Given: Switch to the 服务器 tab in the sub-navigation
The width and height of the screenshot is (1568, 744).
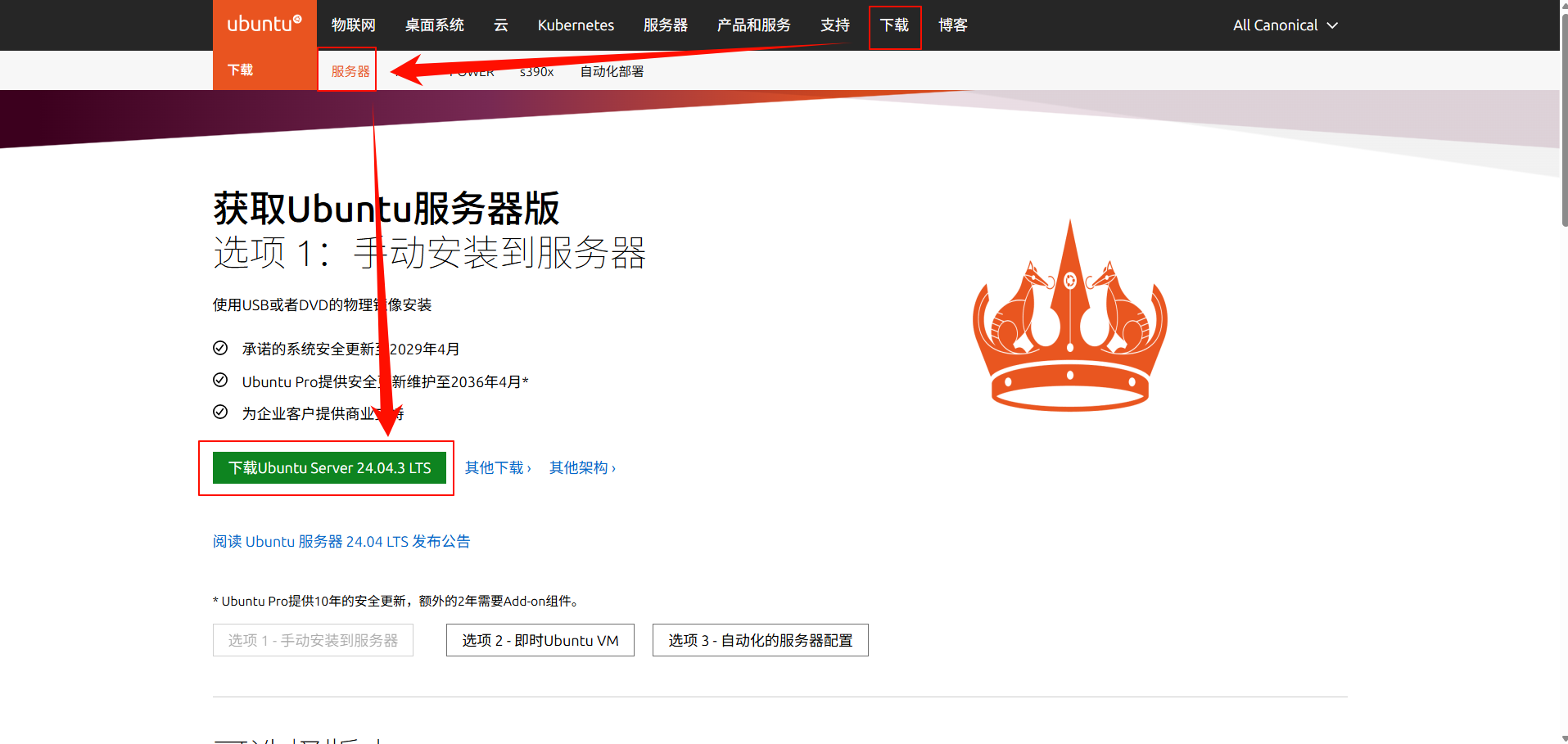Looking at the screenshot, I should point(350,71).
